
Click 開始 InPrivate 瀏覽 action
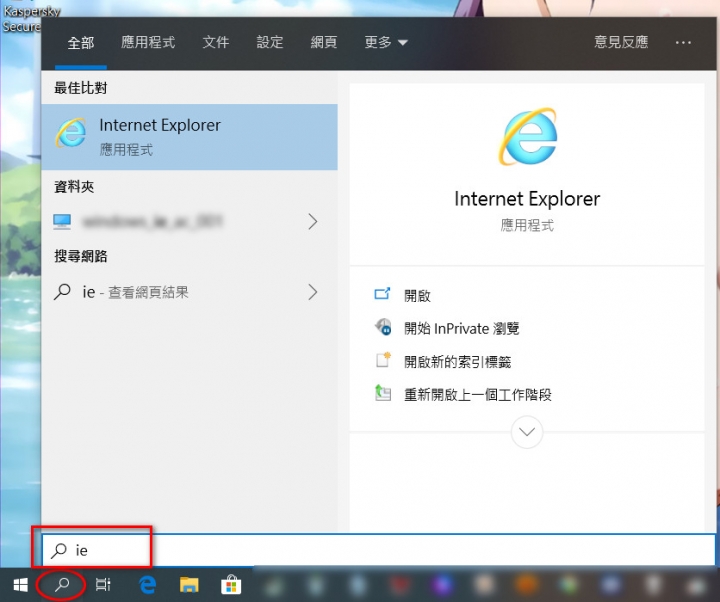pos(461,329)
